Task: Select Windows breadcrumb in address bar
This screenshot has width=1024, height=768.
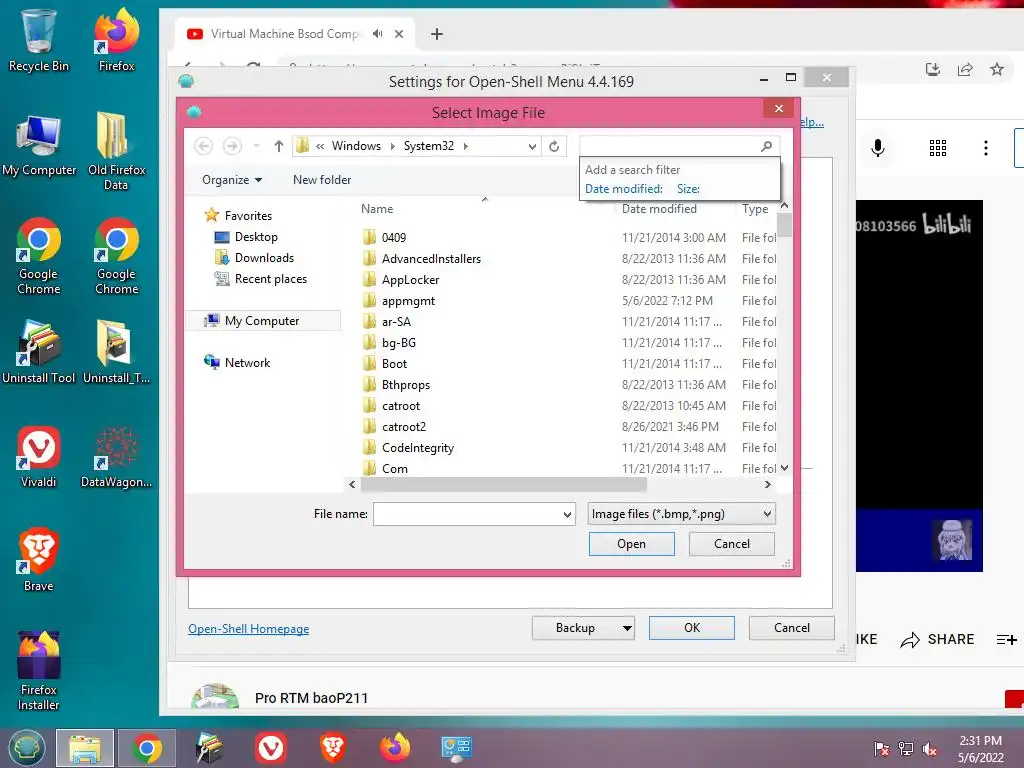Action: click(x=356, y=146)
